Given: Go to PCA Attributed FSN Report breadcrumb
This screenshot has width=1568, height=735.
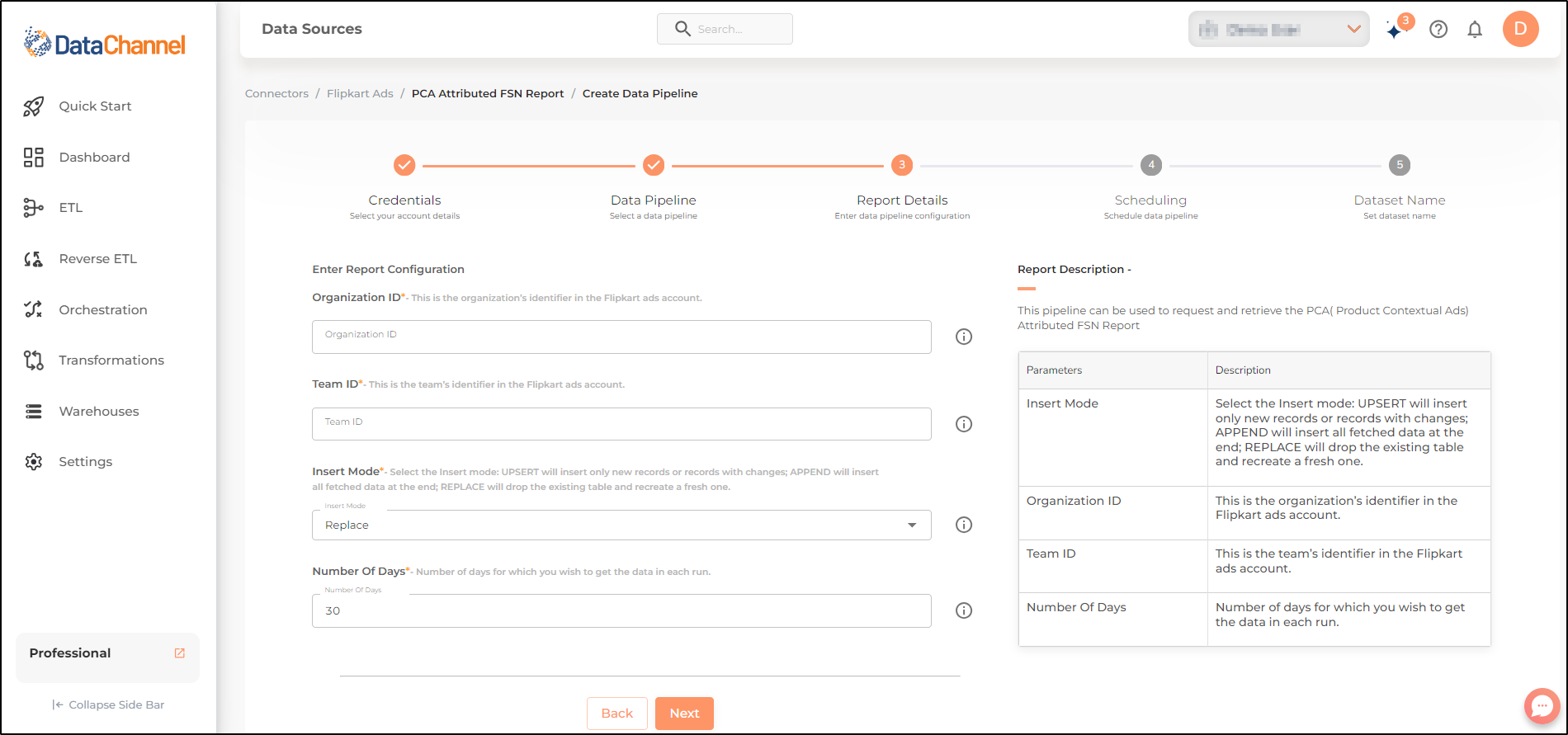Looking at the screenshot, I should pyautogui.click(x=488, y=94).
